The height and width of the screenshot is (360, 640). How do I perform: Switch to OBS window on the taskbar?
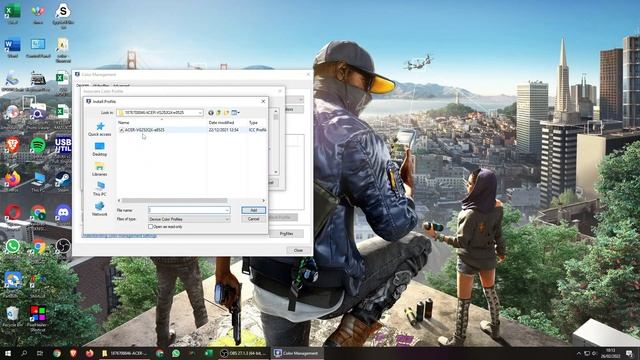click(x=243, y=353)
